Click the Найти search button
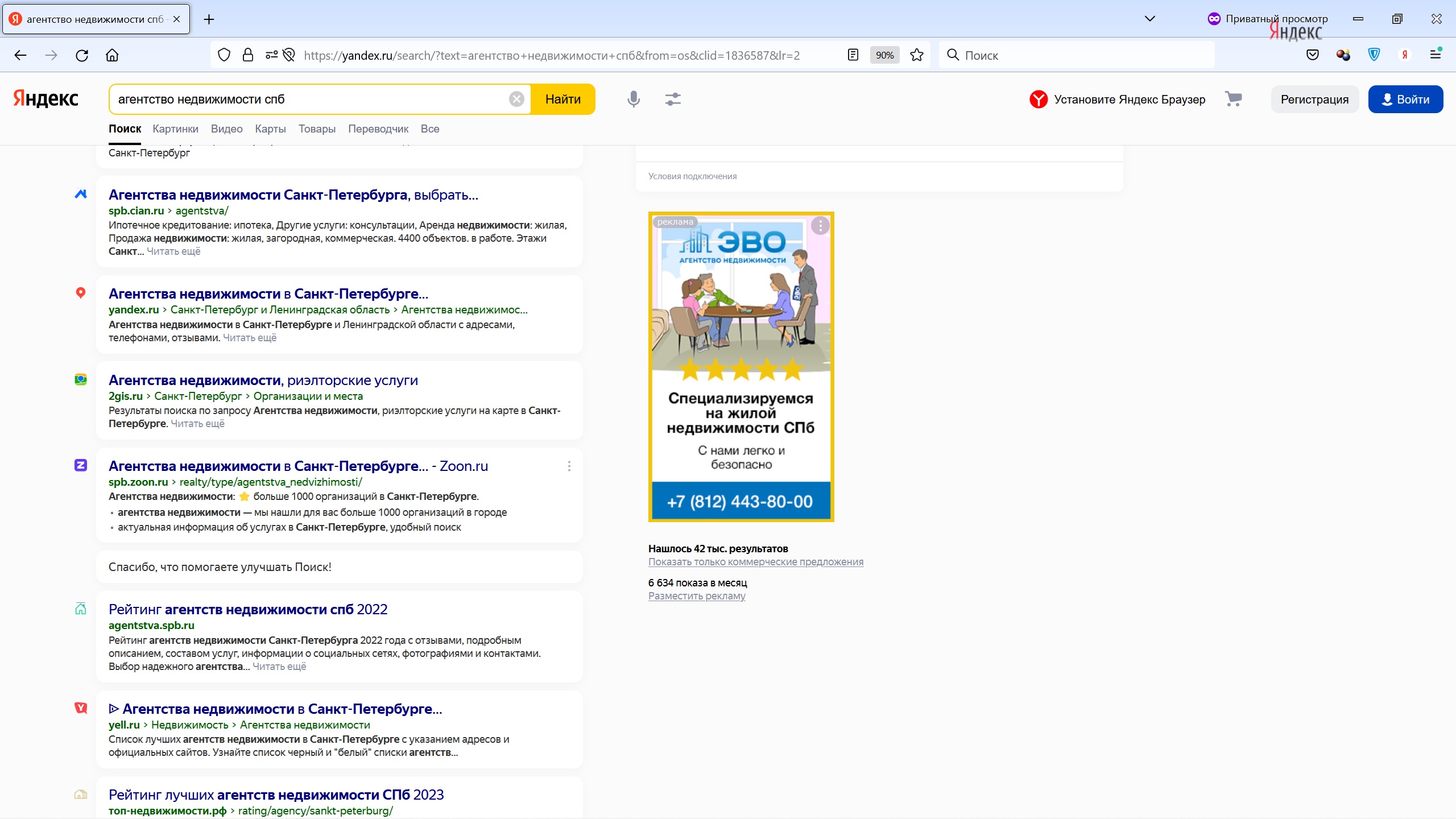Screen dimensions: 1456x819 [563, 100]
